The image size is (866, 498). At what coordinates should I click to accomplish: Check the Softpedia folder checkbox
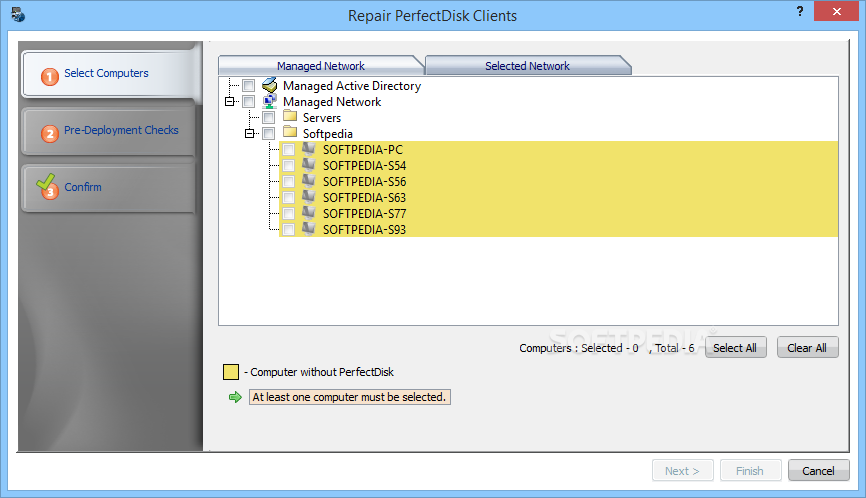click(x=268, y=134)
